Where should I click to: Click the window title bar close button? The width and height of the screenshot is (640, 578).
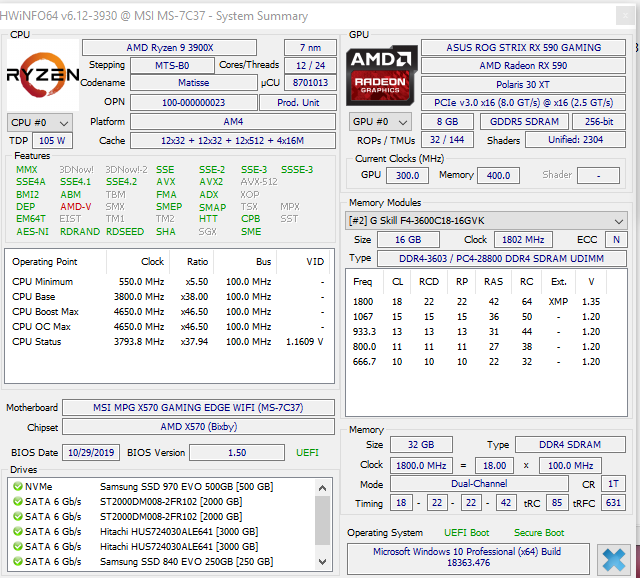625,16
